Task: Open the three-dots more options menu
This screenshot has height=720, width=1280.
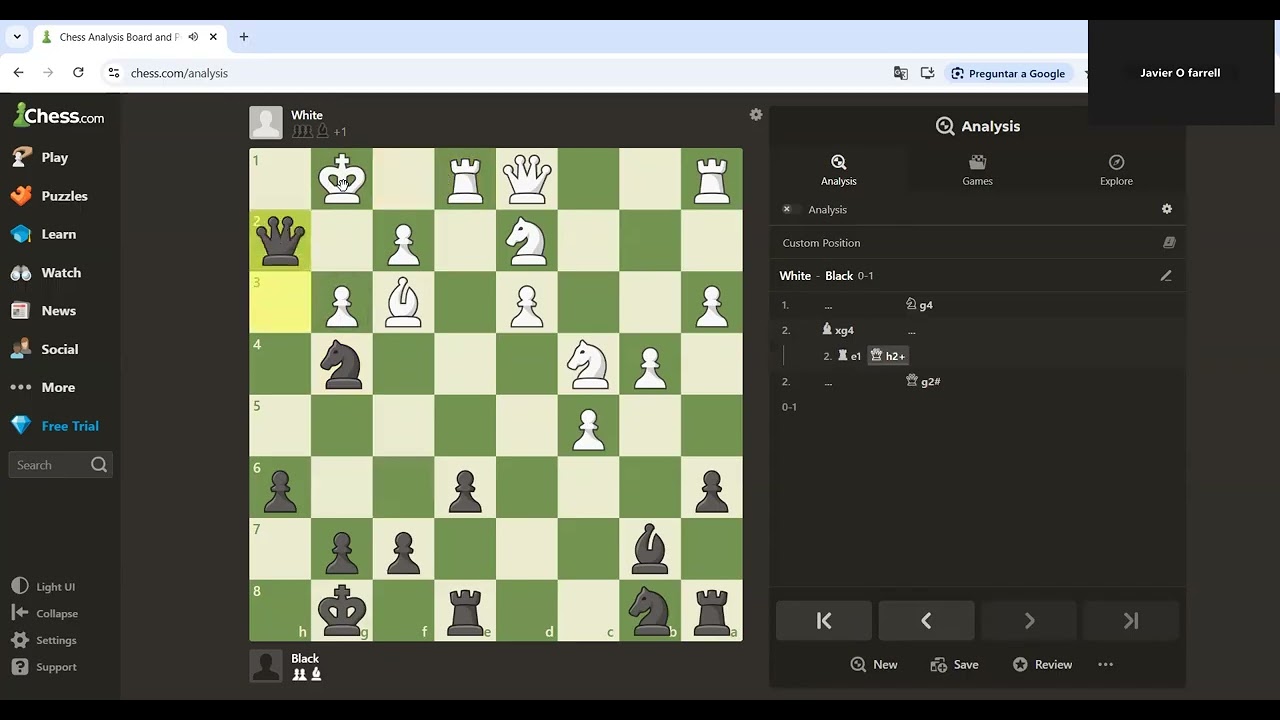Action: pos(1105,665)
